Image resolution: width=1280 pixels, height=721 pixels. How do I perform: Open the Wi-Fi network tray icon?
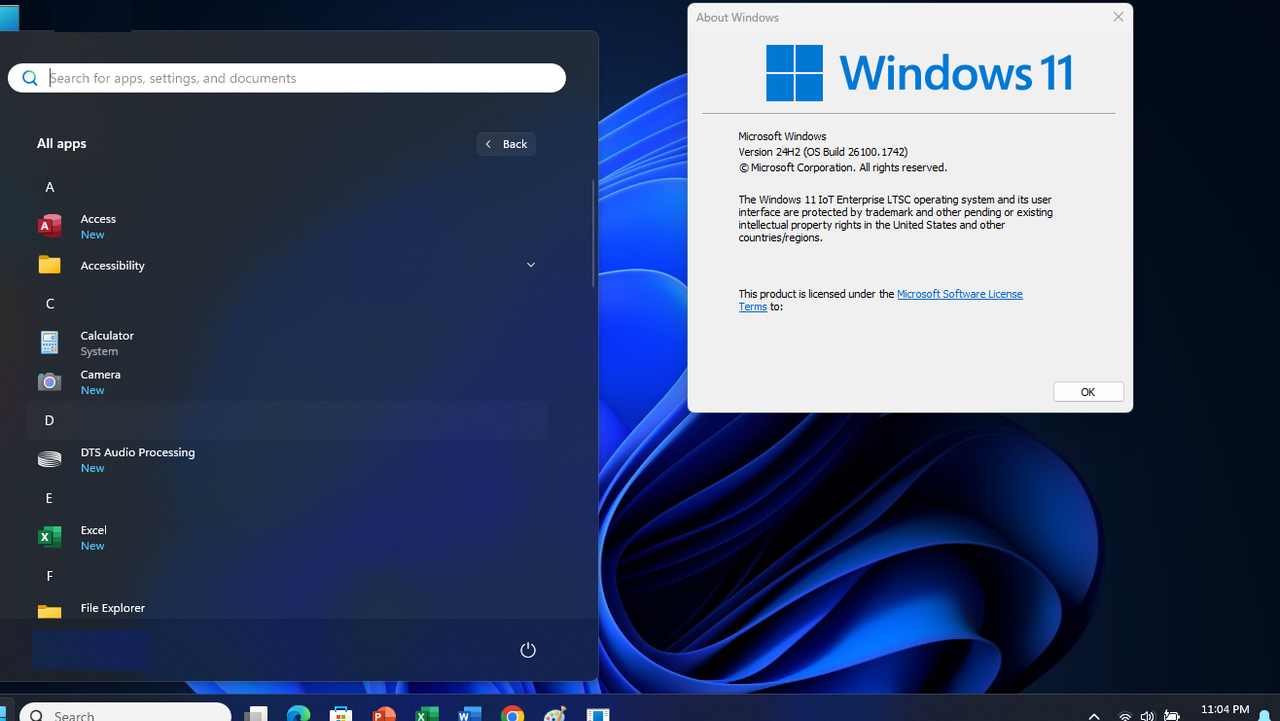(1125, 715)
